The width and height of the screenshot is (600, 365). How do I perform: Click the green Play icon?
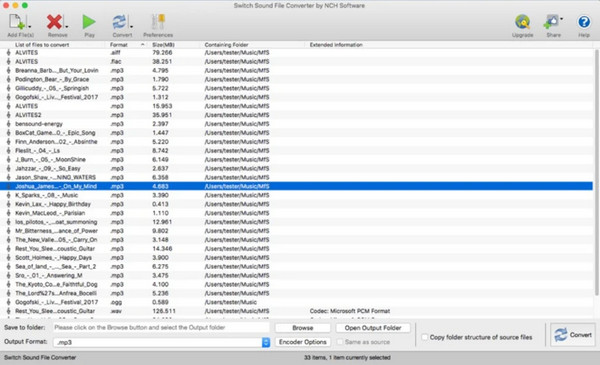click(x=89, y=22)
